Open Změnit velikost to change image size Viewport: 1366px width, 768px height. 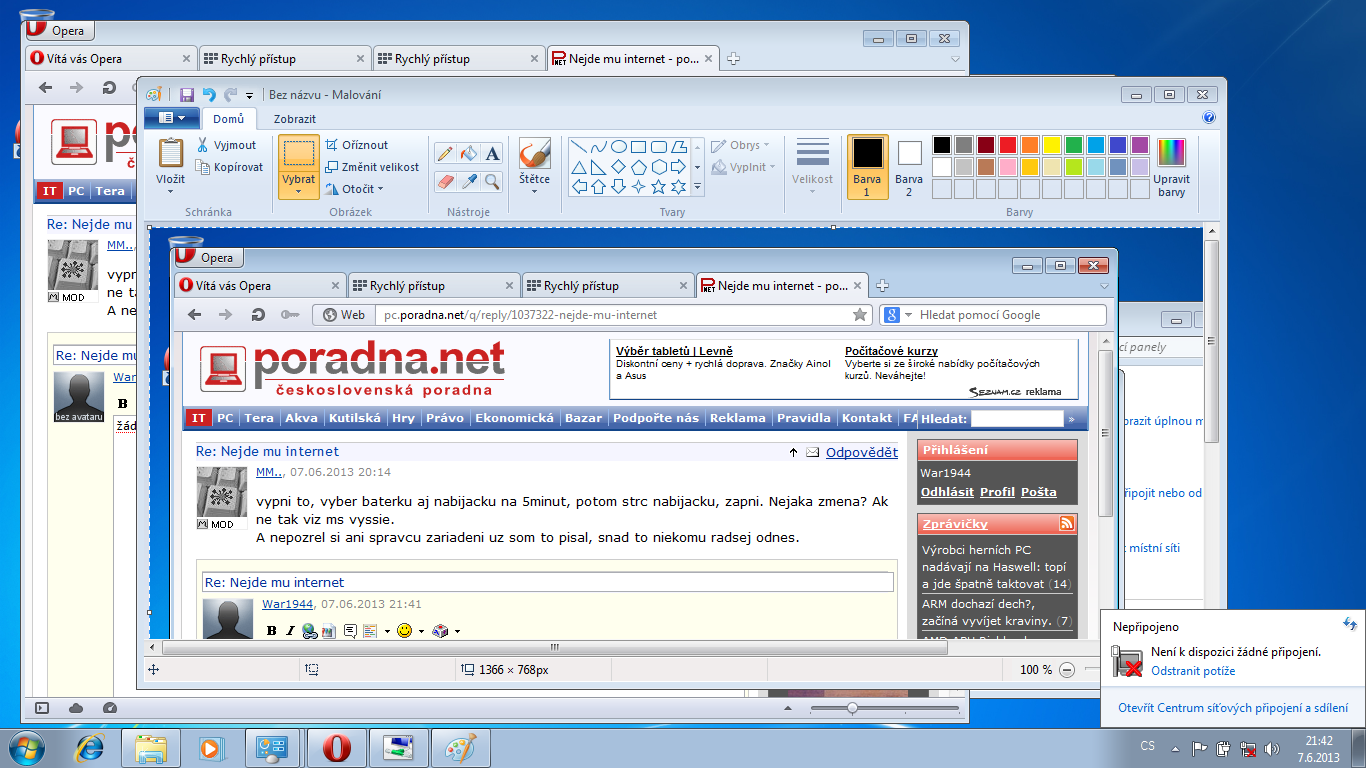(372, 167)
